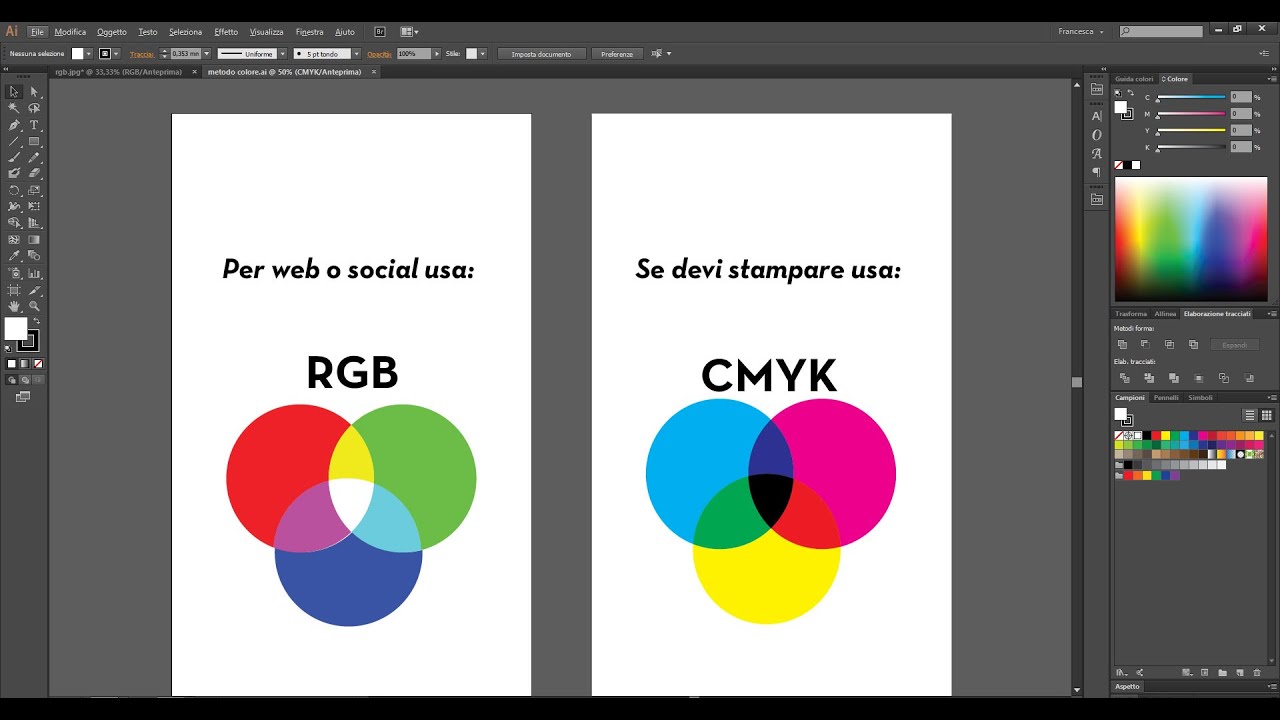Image resolution: width=1280 pixels, height=720 pixels.
Task: Open the Bridge (Br) button
Action: pyautogui.click(x=380, y=32)
